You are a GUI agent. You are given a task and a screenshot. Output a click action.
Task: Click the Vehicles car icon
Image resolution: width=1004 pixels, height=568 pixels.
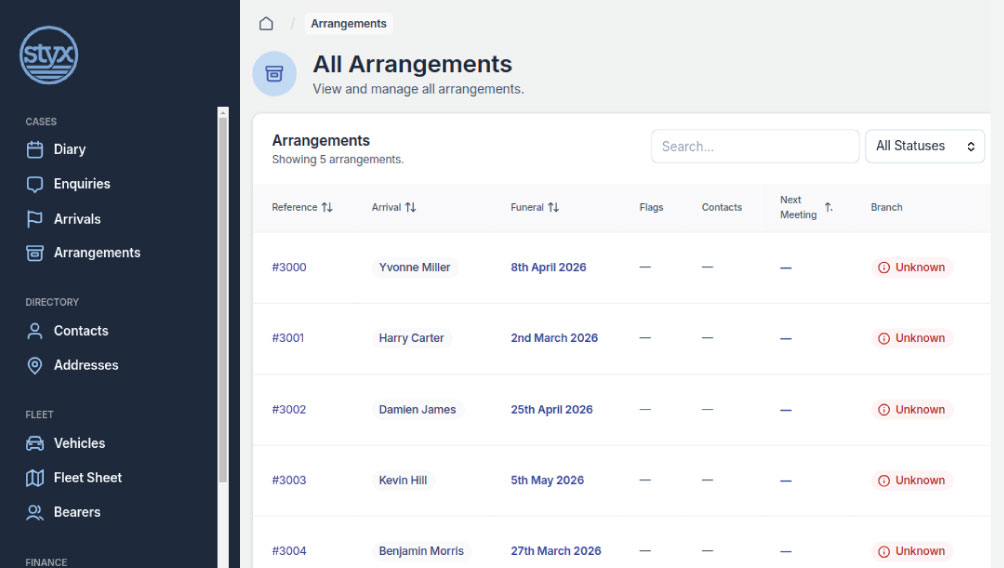[35, 444]
